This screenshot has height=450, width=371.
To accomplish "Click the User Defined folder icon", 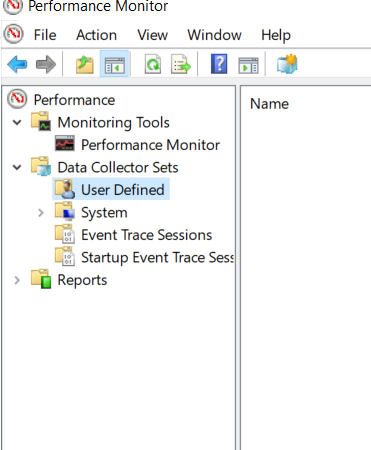I will (65, 189).
